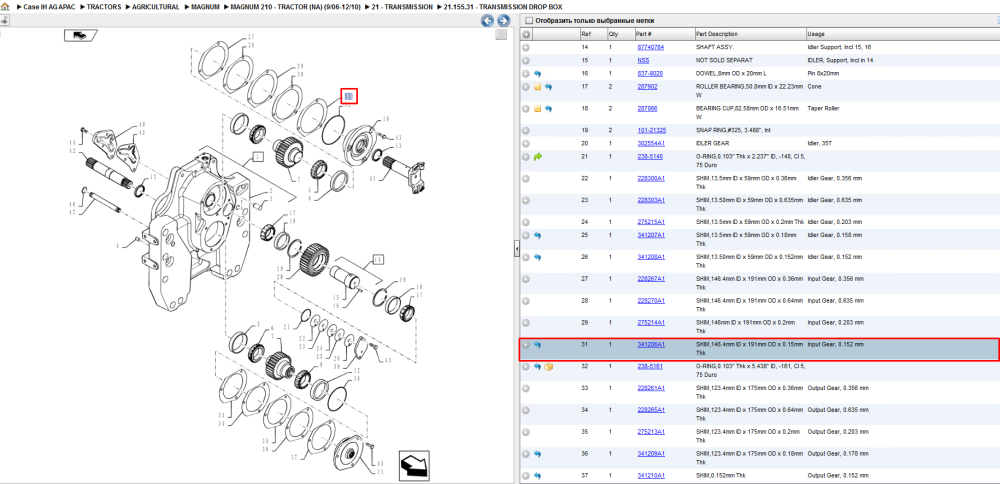Image resolution: width=1000 pixels, height=484 pixels.
Task: Enable 'Отобразить только выбранные метки' checkbox
Action: pos(527,20)
